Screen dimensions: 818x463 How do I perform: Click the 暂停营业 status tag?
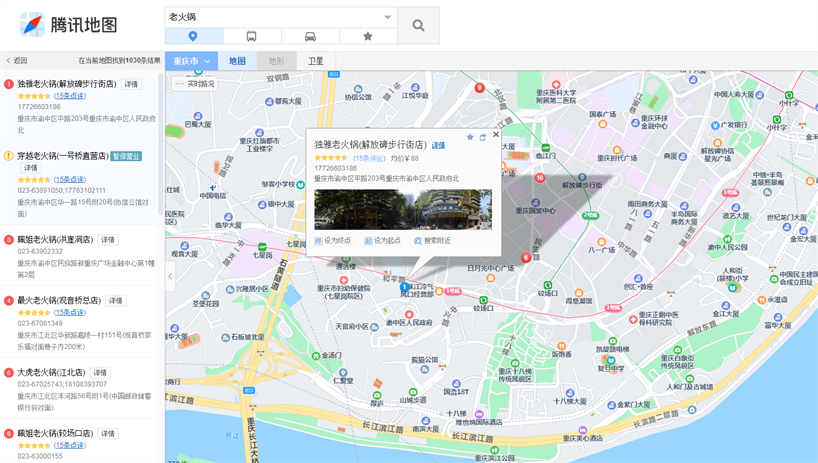126,156
